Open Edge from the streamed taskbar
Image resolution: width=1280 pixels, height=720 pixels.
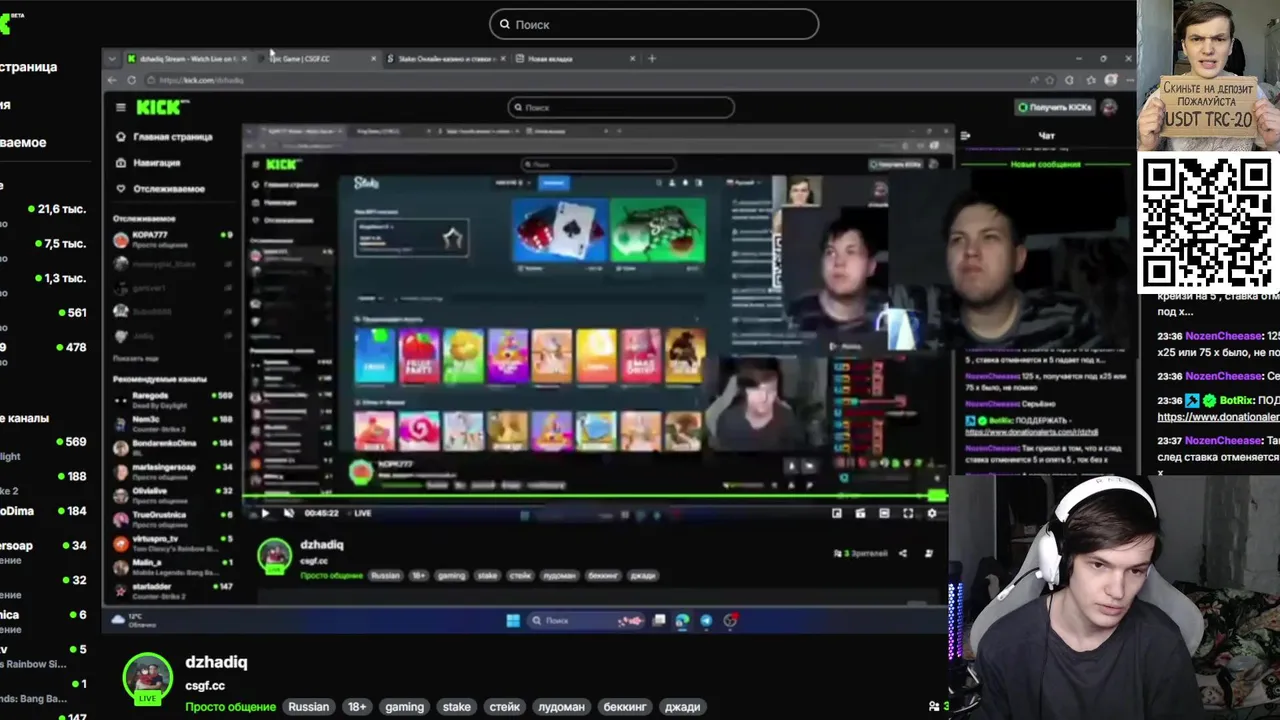682,621
